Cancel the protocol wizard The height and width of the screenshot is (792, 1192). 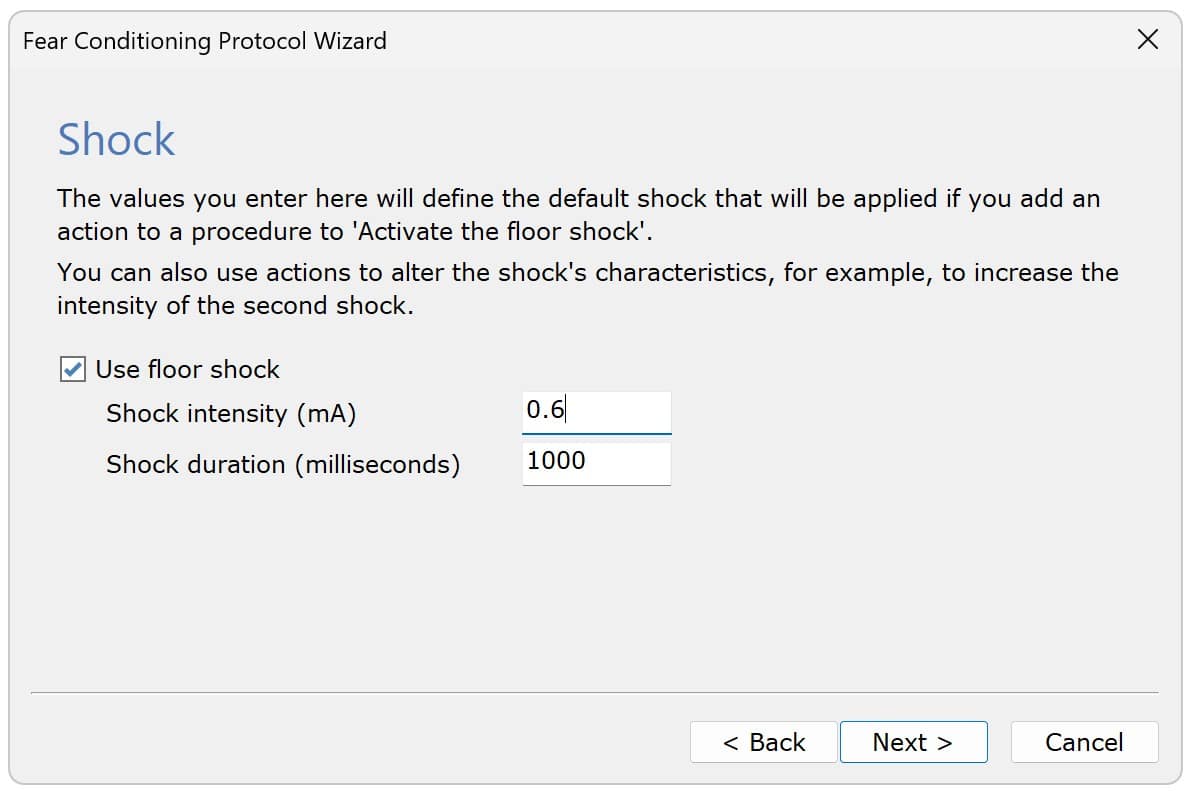coord(1084,742)
